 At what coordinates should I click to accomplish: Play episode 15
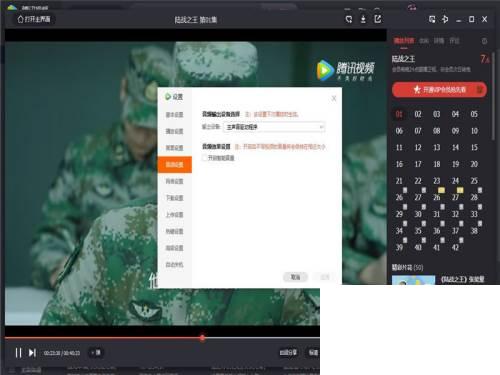(474, 148)
